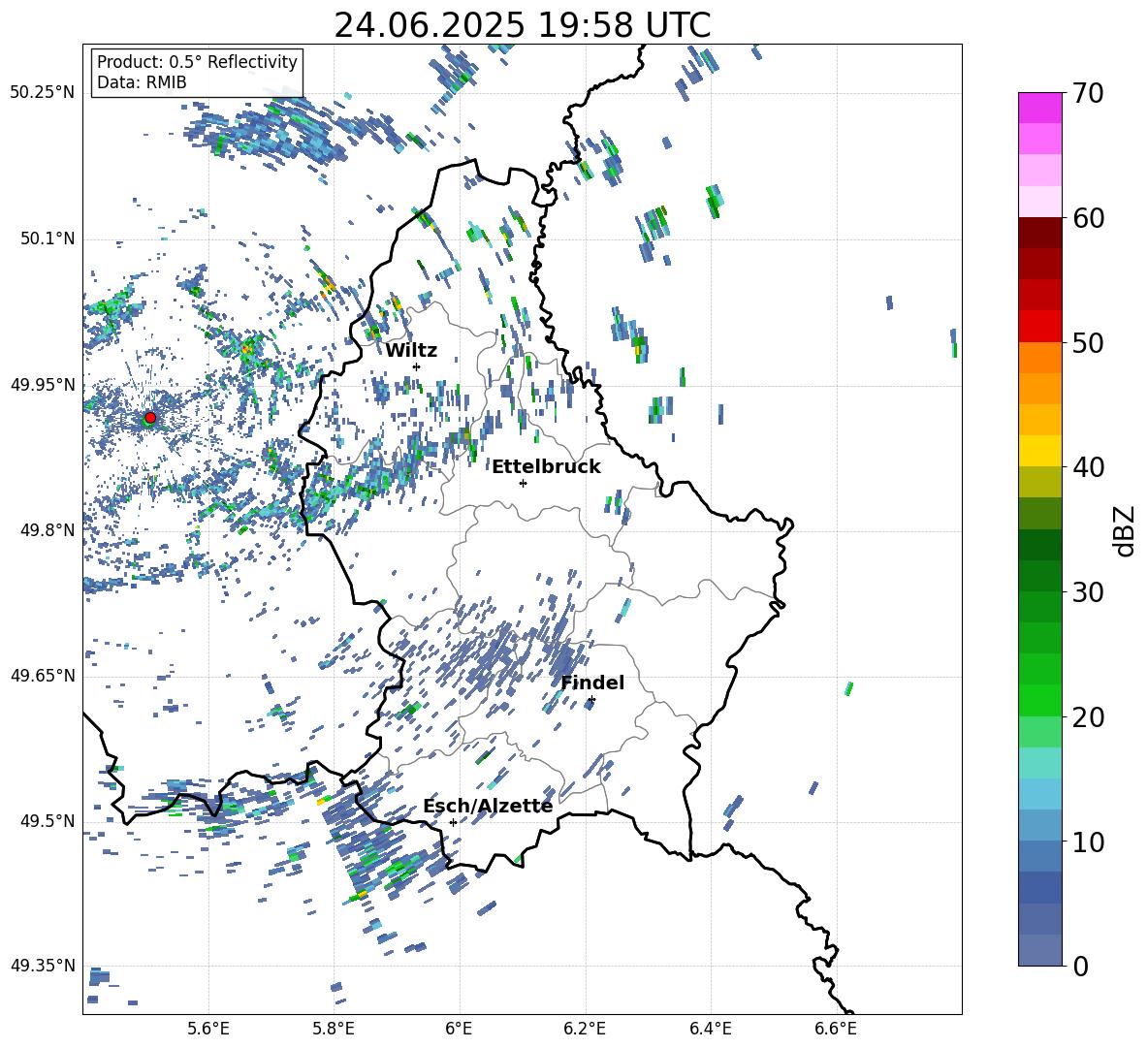Click the Data: RMIB label
Viewport: 1148px width, 1048px height.
142,82
